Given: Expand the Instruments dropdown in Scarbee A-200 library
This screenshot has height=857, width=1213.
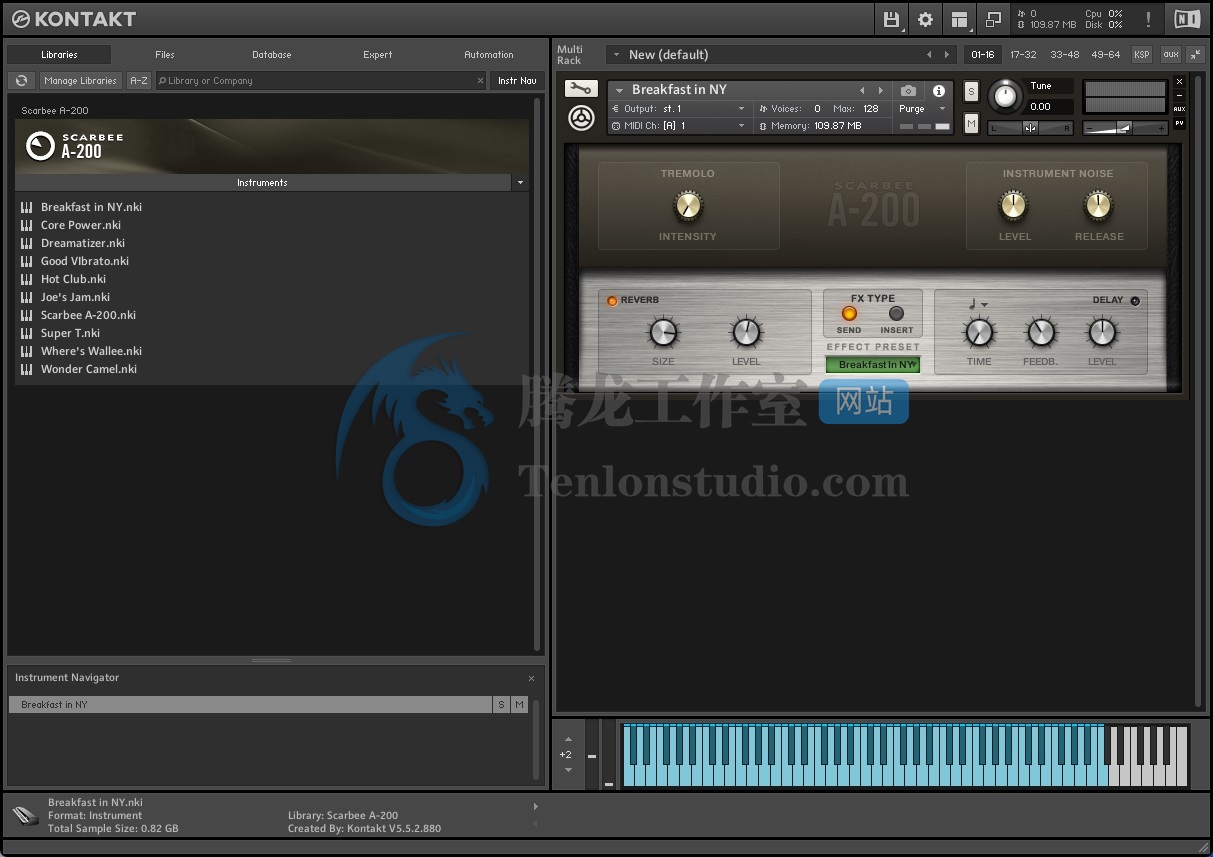Looking at the screenshot, I should (519, 182).
